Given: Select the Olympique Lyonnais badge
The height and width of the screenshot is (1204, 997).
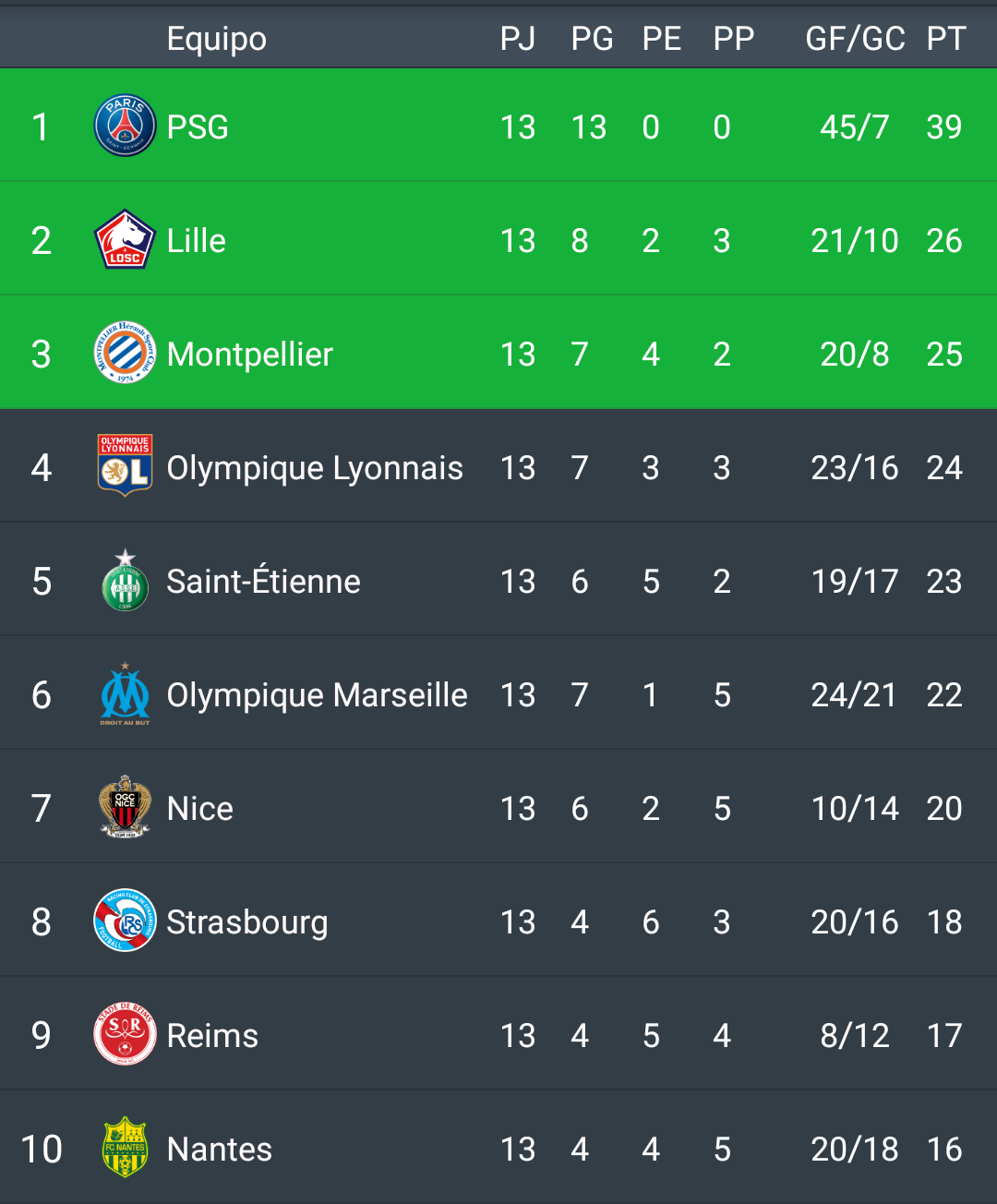Looking at the screenshot, I should tap(125, 465).
